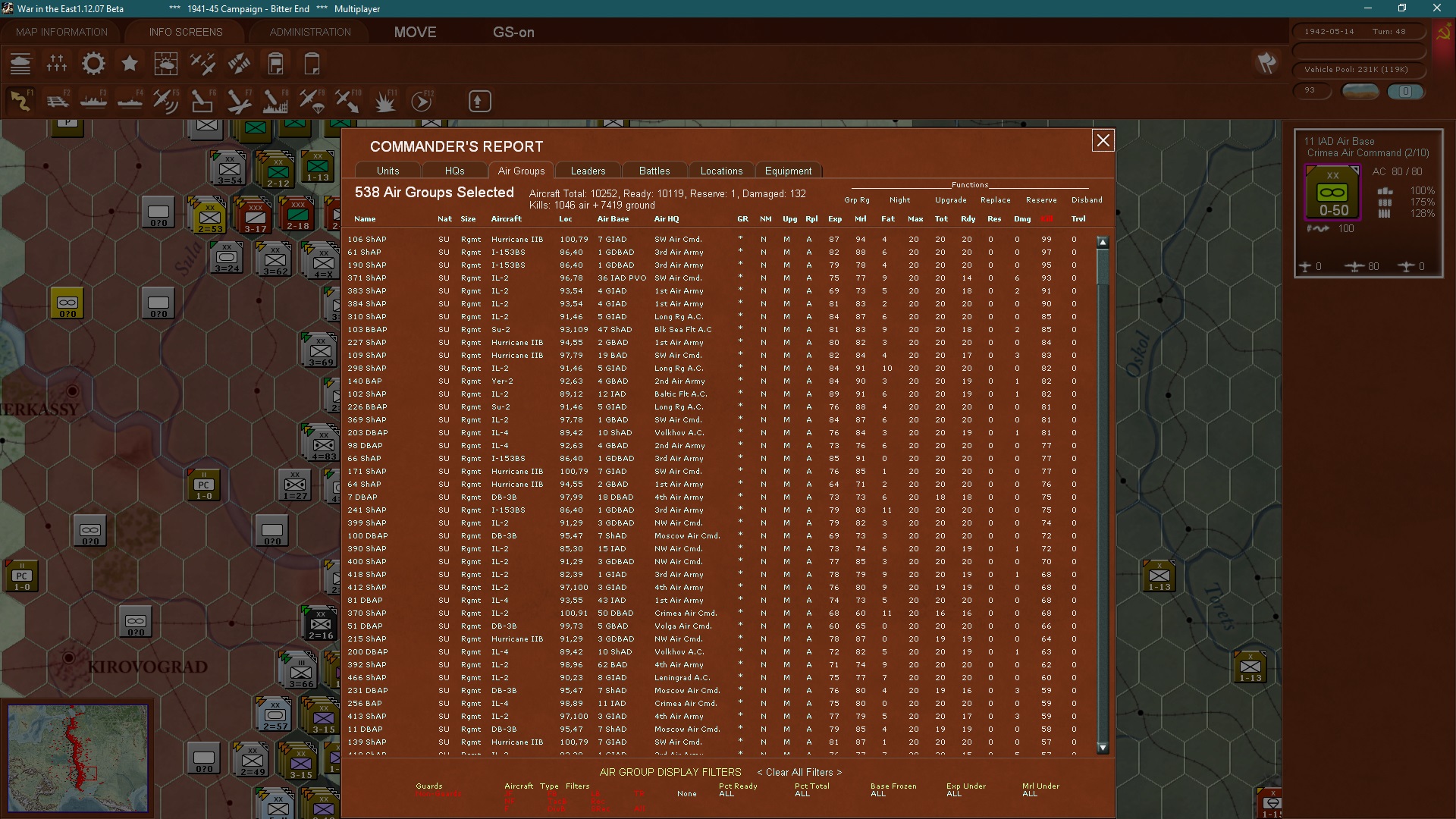Select the F3 naval transport mode icon
The width and height of the screenshot is (1456, 819).
[x=93, y=101]
